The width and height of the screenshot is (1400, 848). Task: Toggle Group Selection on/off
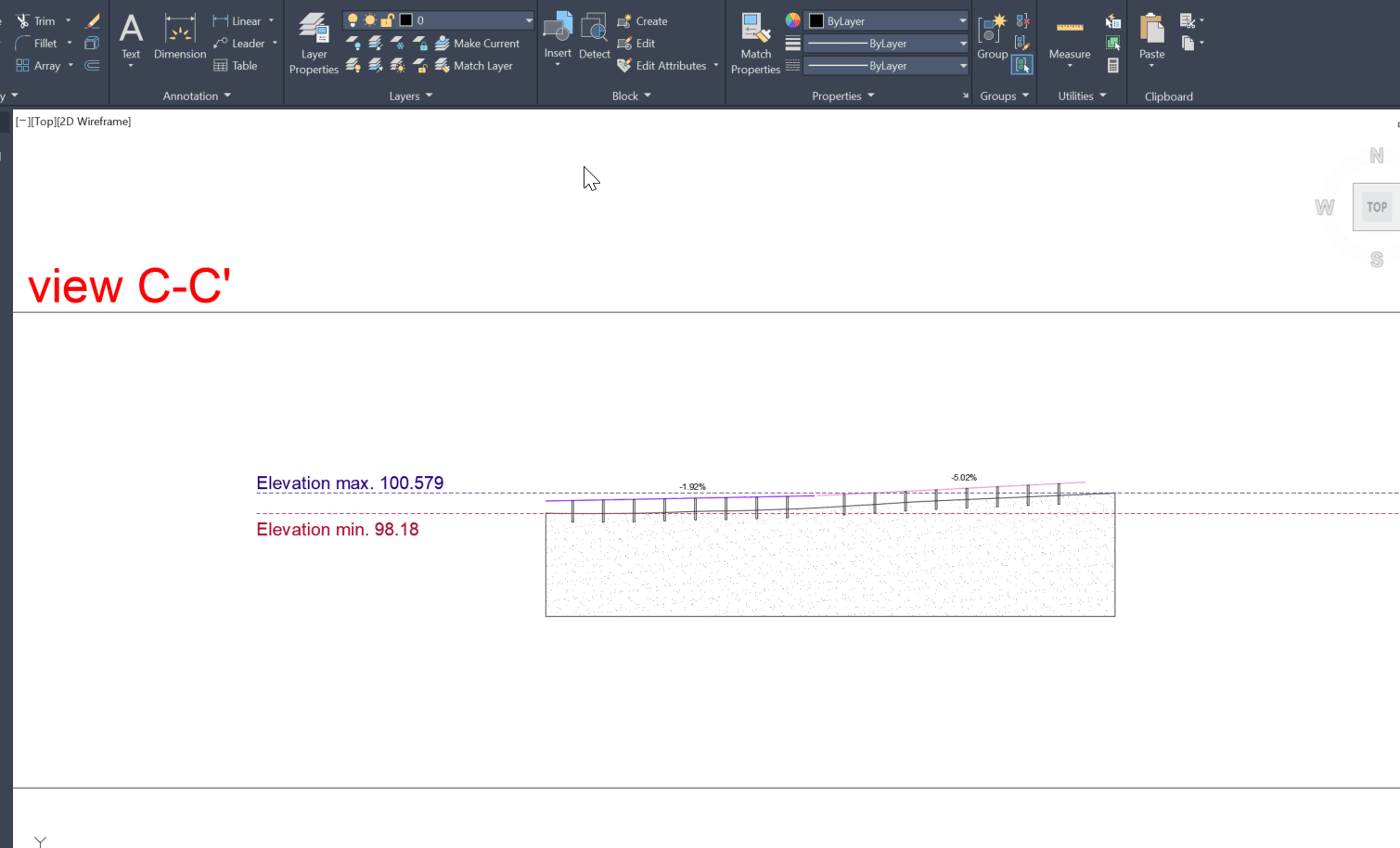tap(1022, 65)
